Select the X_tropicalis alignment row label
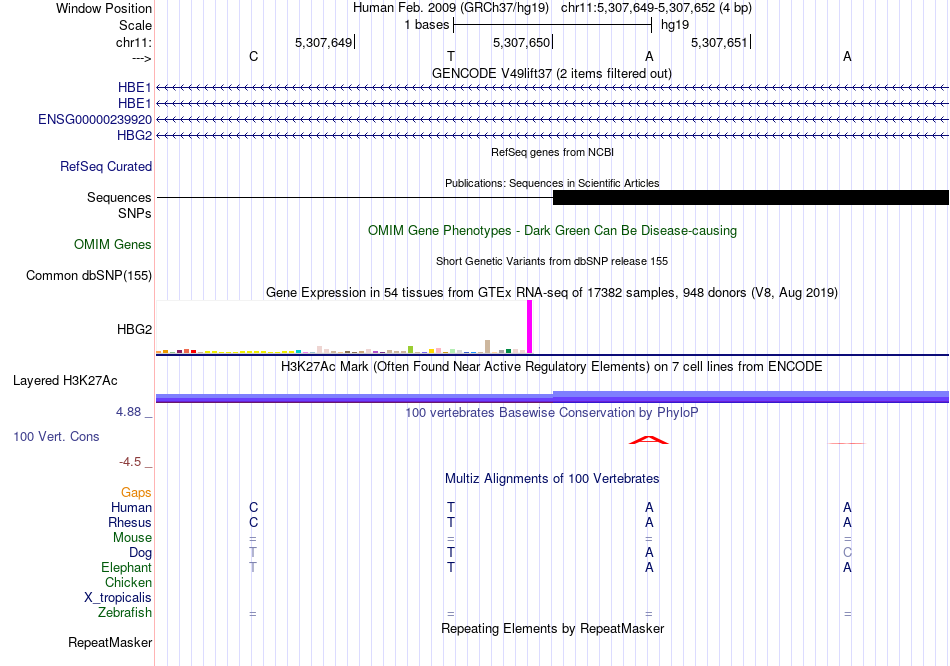 (x=118, y=598)
